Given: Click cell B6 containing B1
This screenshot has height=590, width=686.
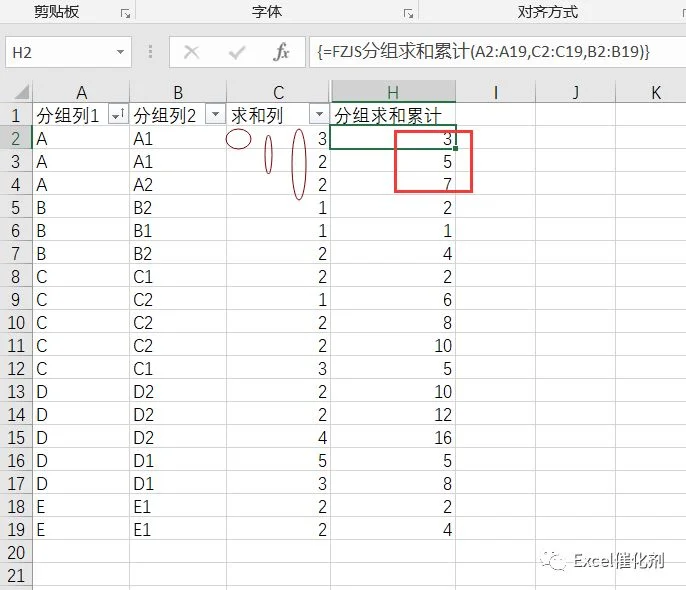Looking at the screenshot, I should pos(178,230).
